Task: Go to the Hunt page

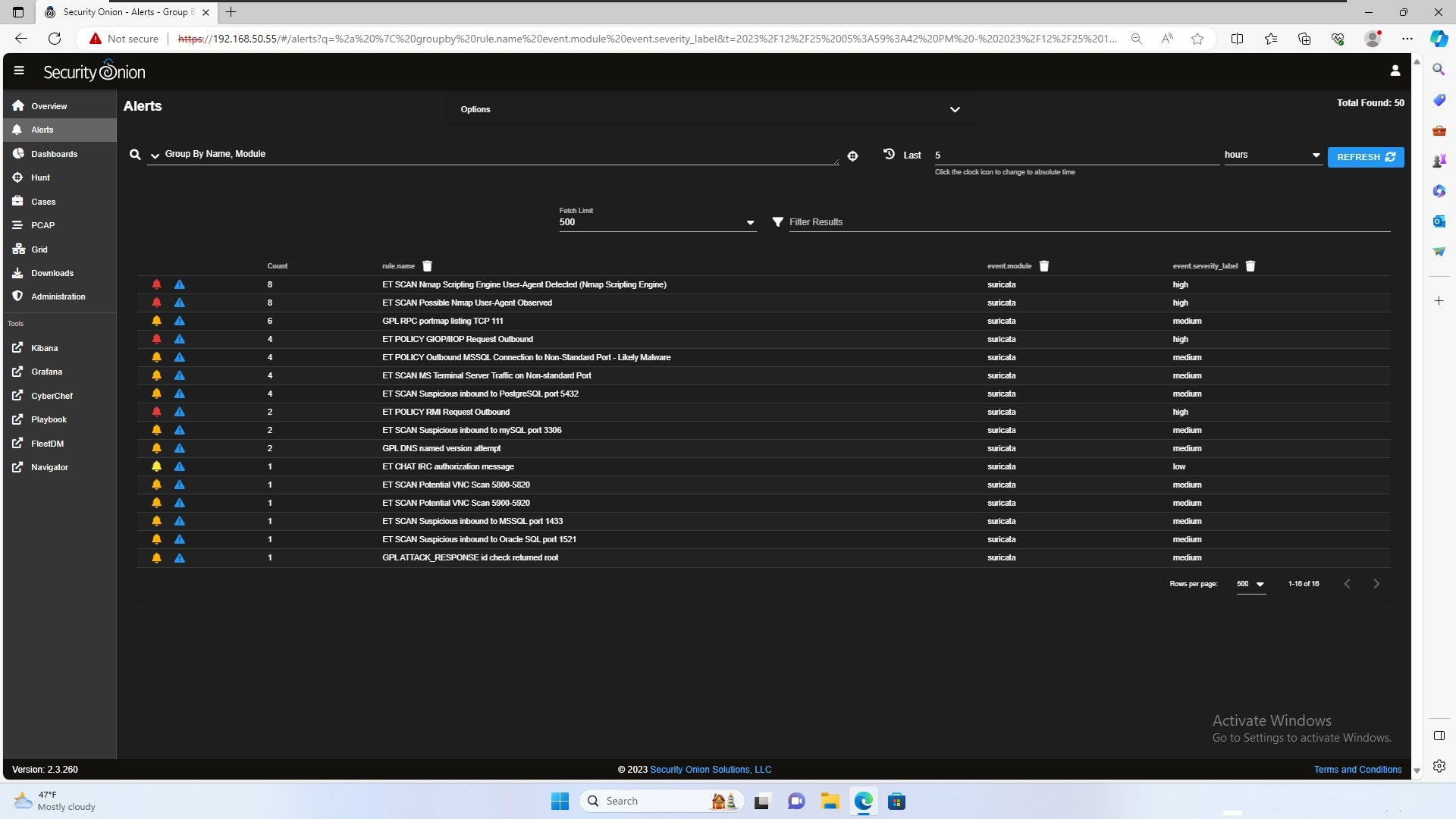Action: tap(60, 177)
